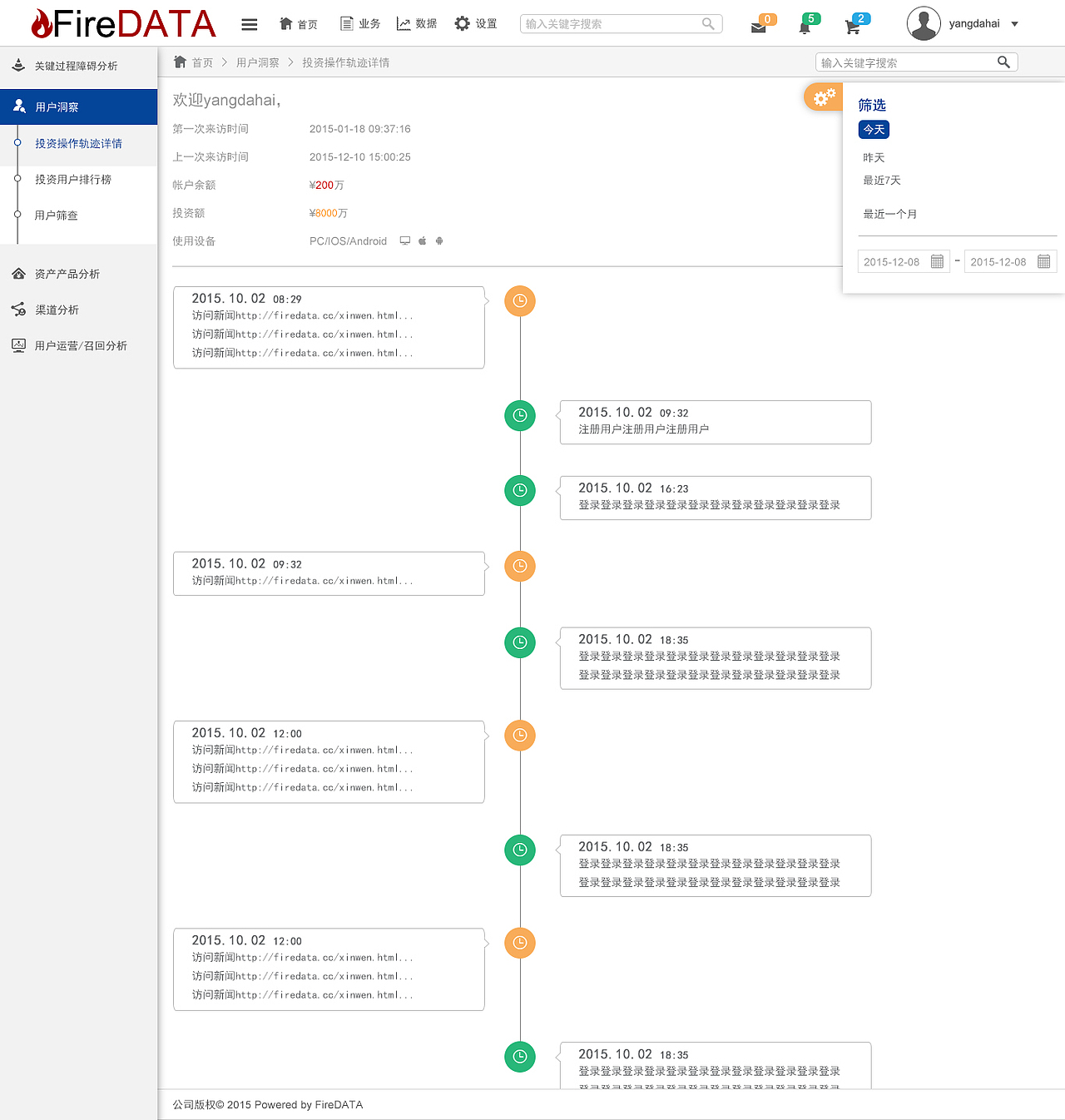Click the Apple iOS device icon
Viewport: 1065px width, 1120px height.
pos(423,240)
